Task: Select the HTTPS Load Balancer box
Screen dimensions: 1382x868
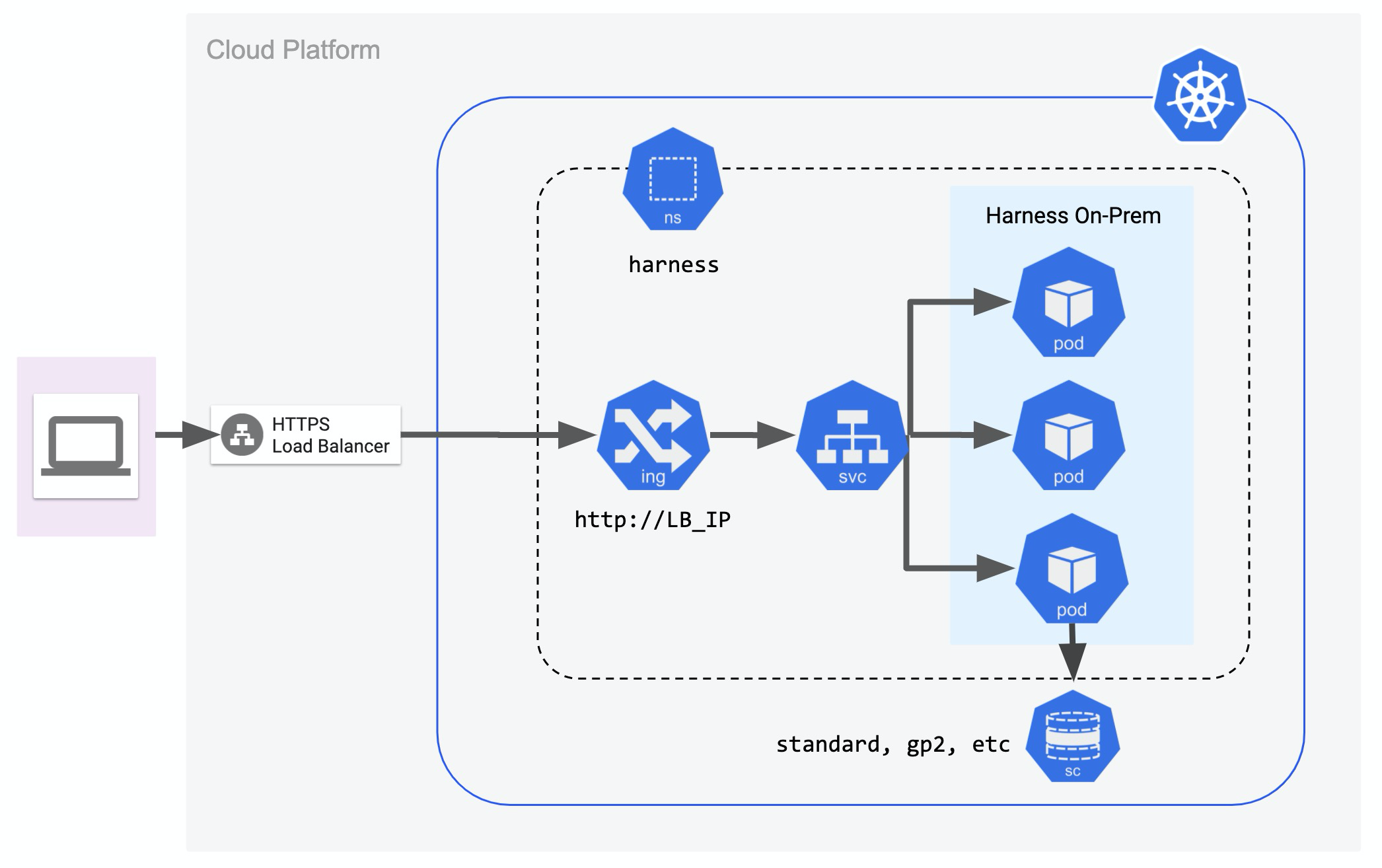Action: [x=306, y=435]
